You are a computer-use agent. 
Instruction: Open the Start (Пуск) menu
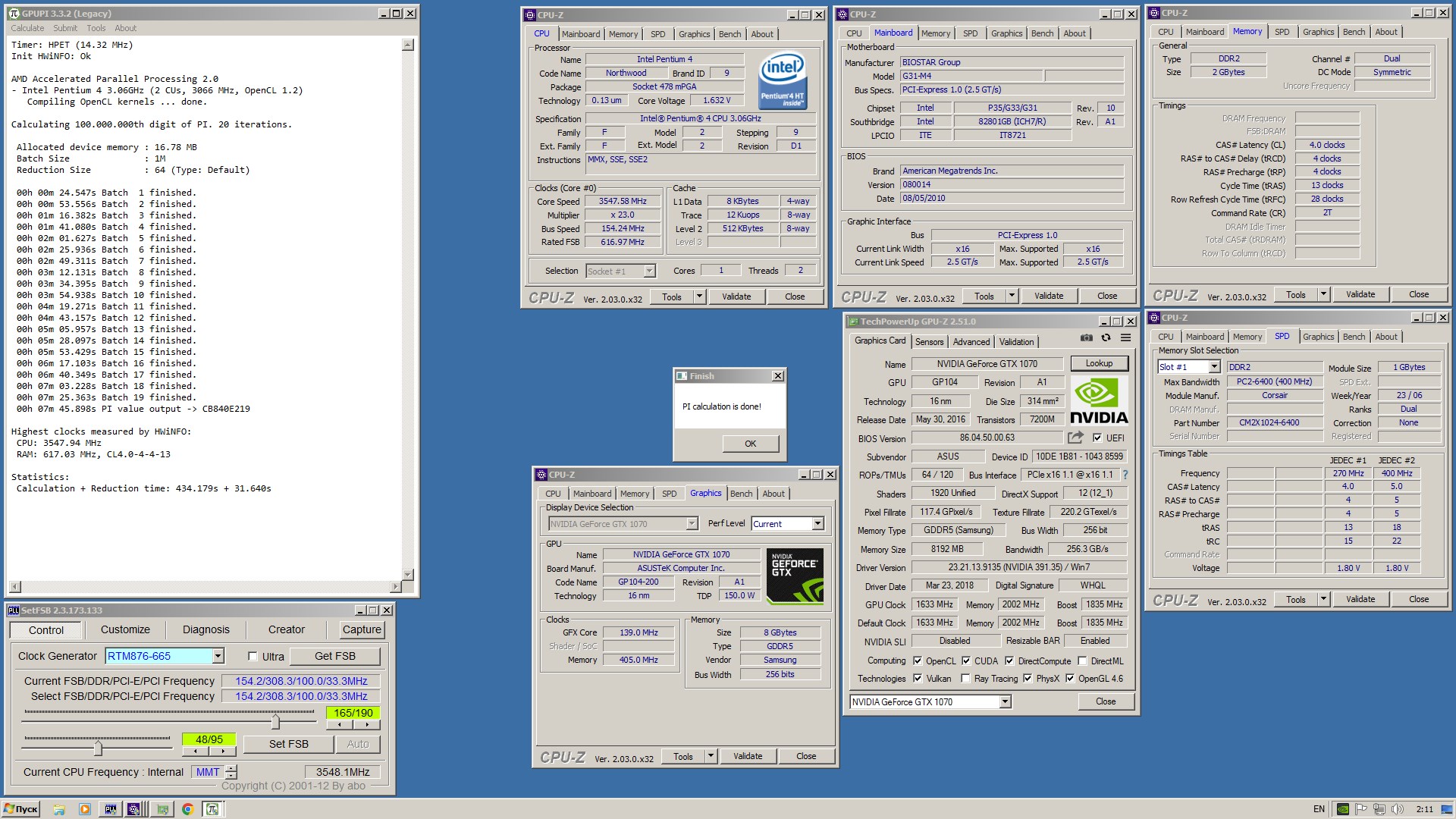(20, 809)
